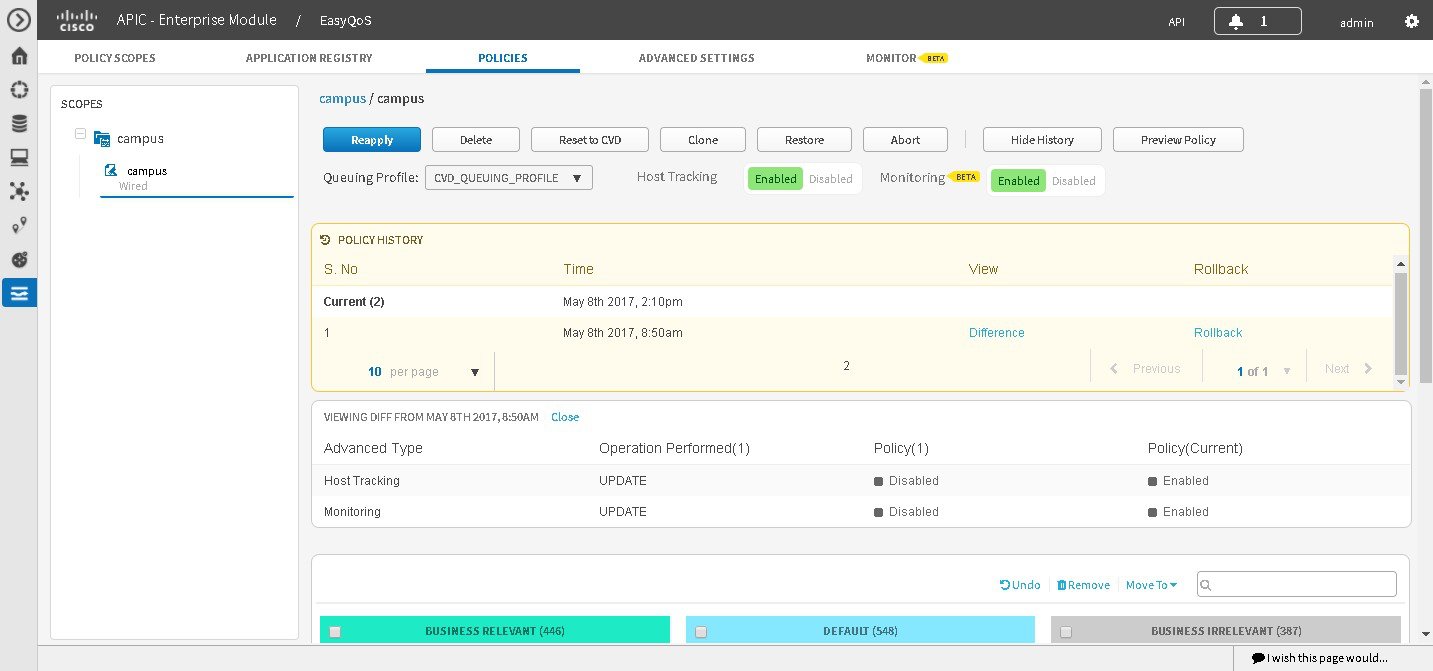Click the applications search field
This screenshot has width=1433, height=671.
pyautogui.click(x=1296, y=583)
